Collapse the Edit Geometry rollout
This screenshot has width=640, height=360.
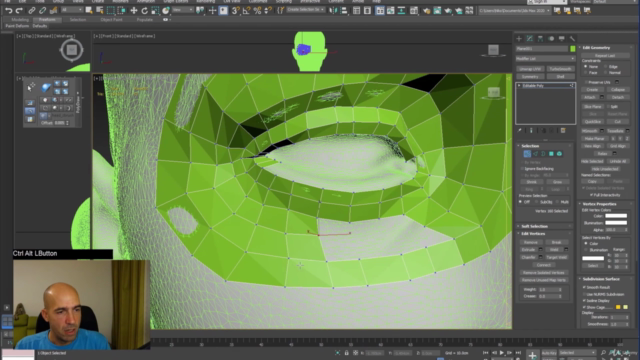pyautogui.click(x=596, y=48)
